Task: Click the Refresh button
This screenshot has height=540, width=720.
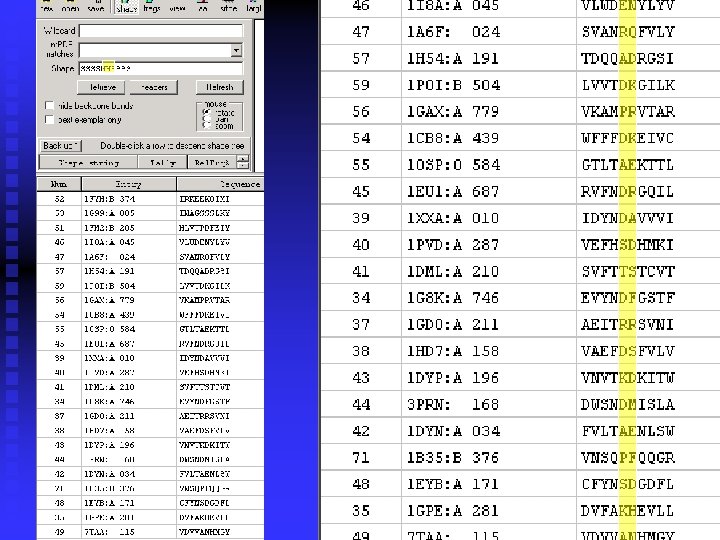Action: click(219, 87)
